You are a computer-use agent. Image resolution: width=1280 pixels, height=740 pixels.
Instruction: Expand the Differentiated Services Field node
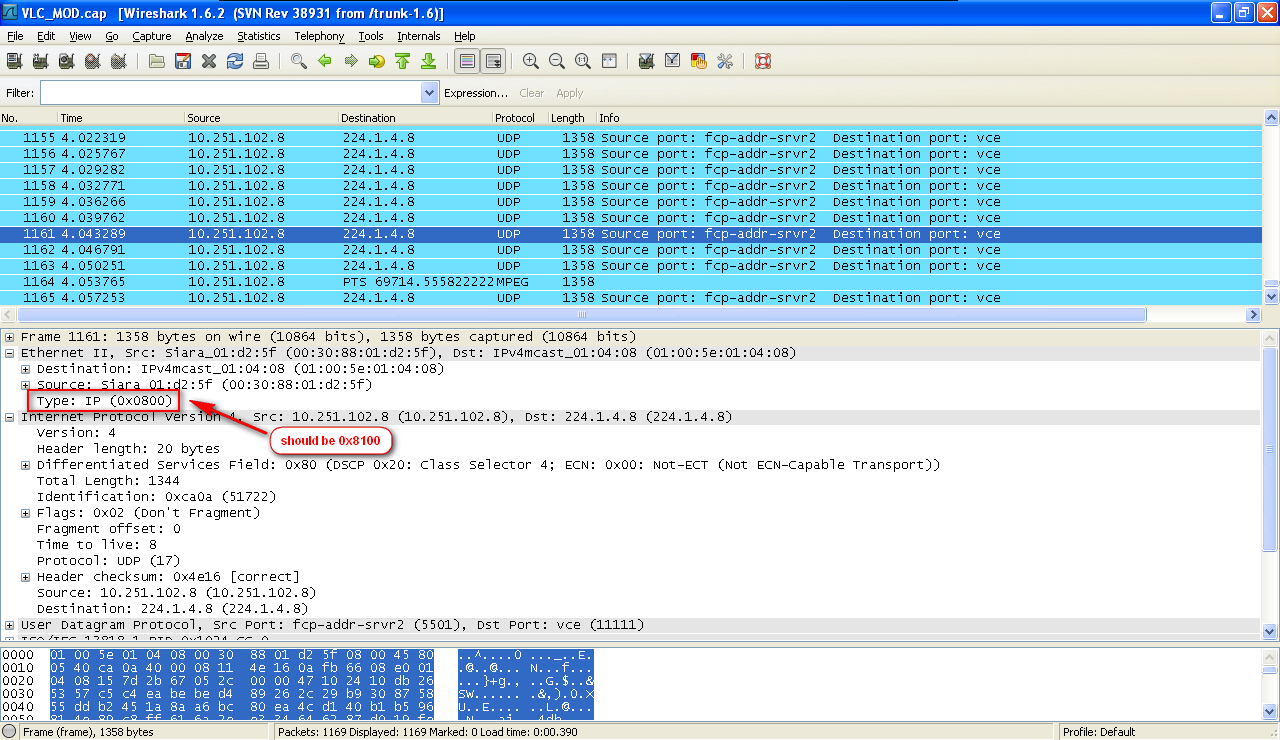pos(26,465)
